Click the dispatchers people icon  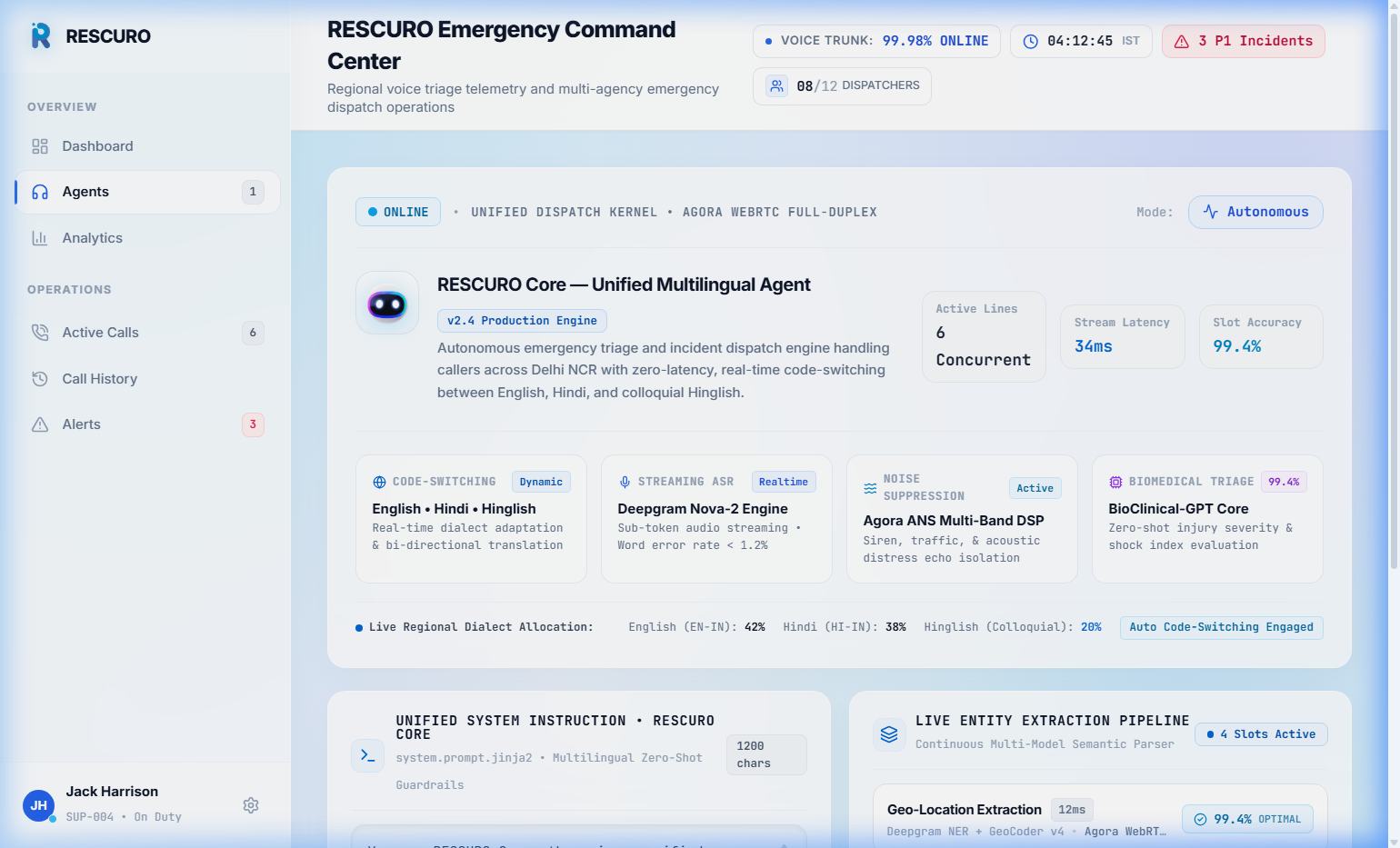click(776, 85)
